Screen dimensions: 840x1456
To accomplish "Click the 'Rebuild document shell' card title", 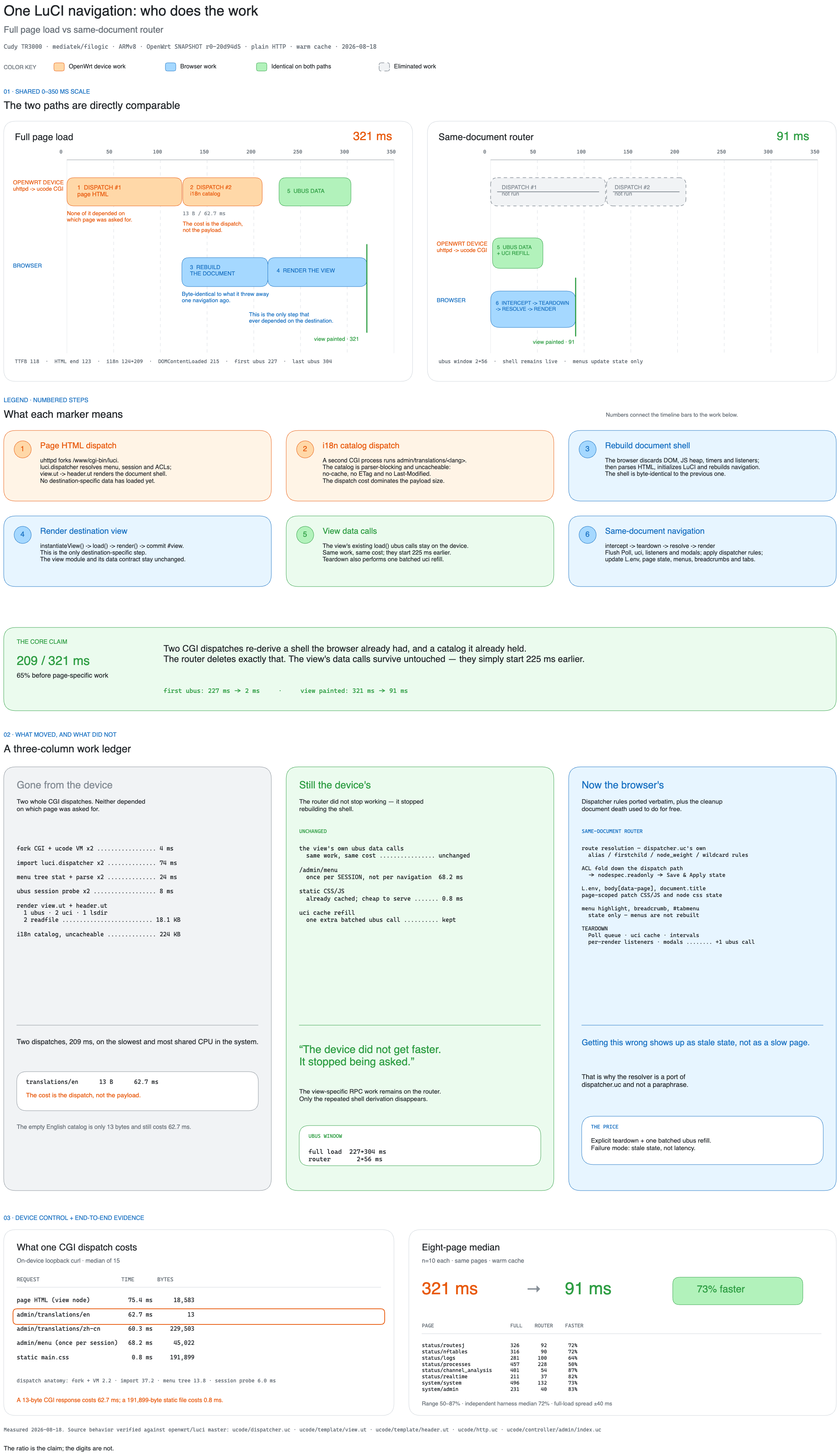I will coord(647,445).
